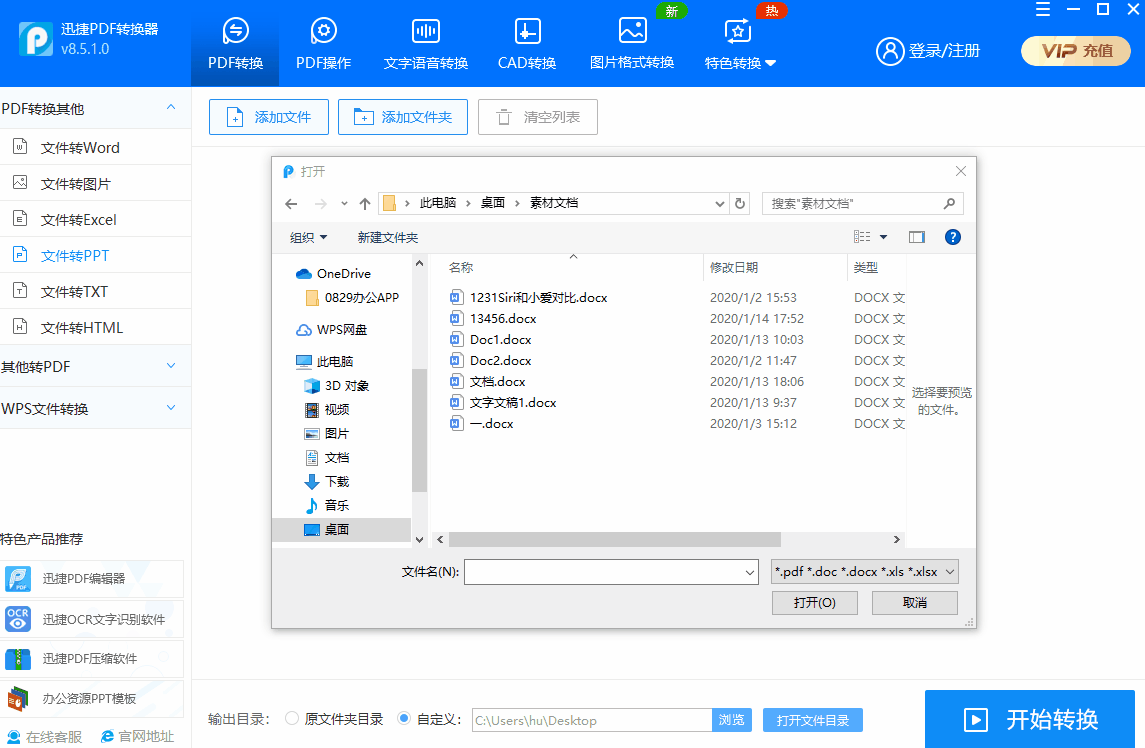Click the 图片格式转换 image icon

(x=632, y=31)
